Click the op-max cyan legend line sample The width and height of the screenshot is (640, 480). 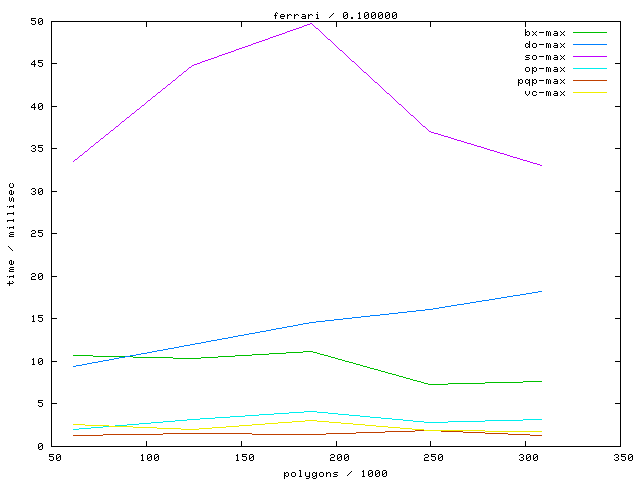[x=590, y=69]
